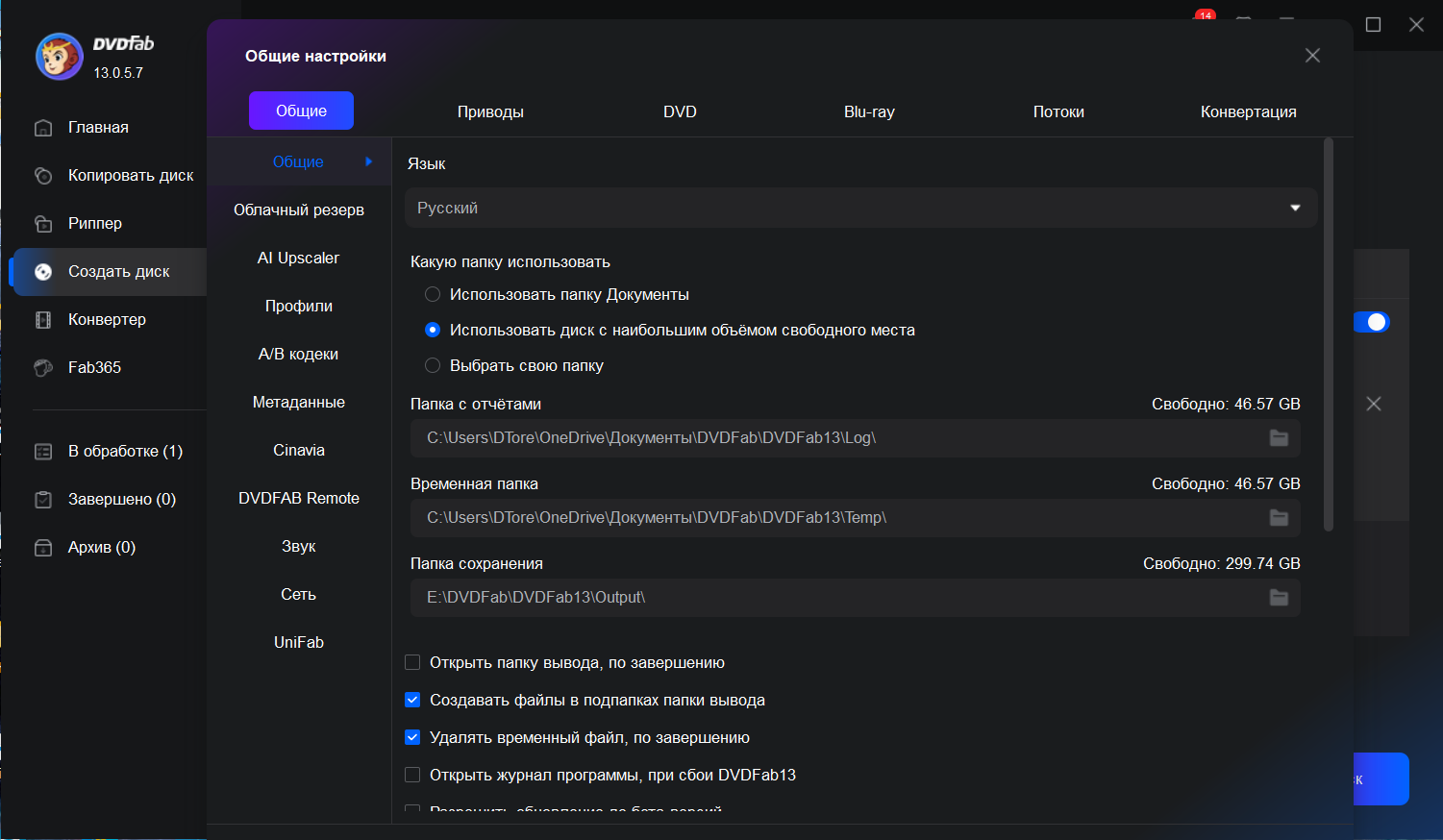Viewport: 1443px width, 840px height.
Task: Switch to the Blu-ray settings tab
Action: pos(869,111)
